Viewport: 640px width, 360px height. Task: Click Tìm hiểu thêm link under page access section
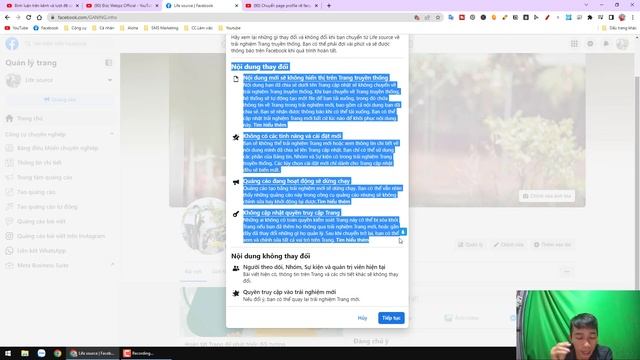[x=352, y=240]
